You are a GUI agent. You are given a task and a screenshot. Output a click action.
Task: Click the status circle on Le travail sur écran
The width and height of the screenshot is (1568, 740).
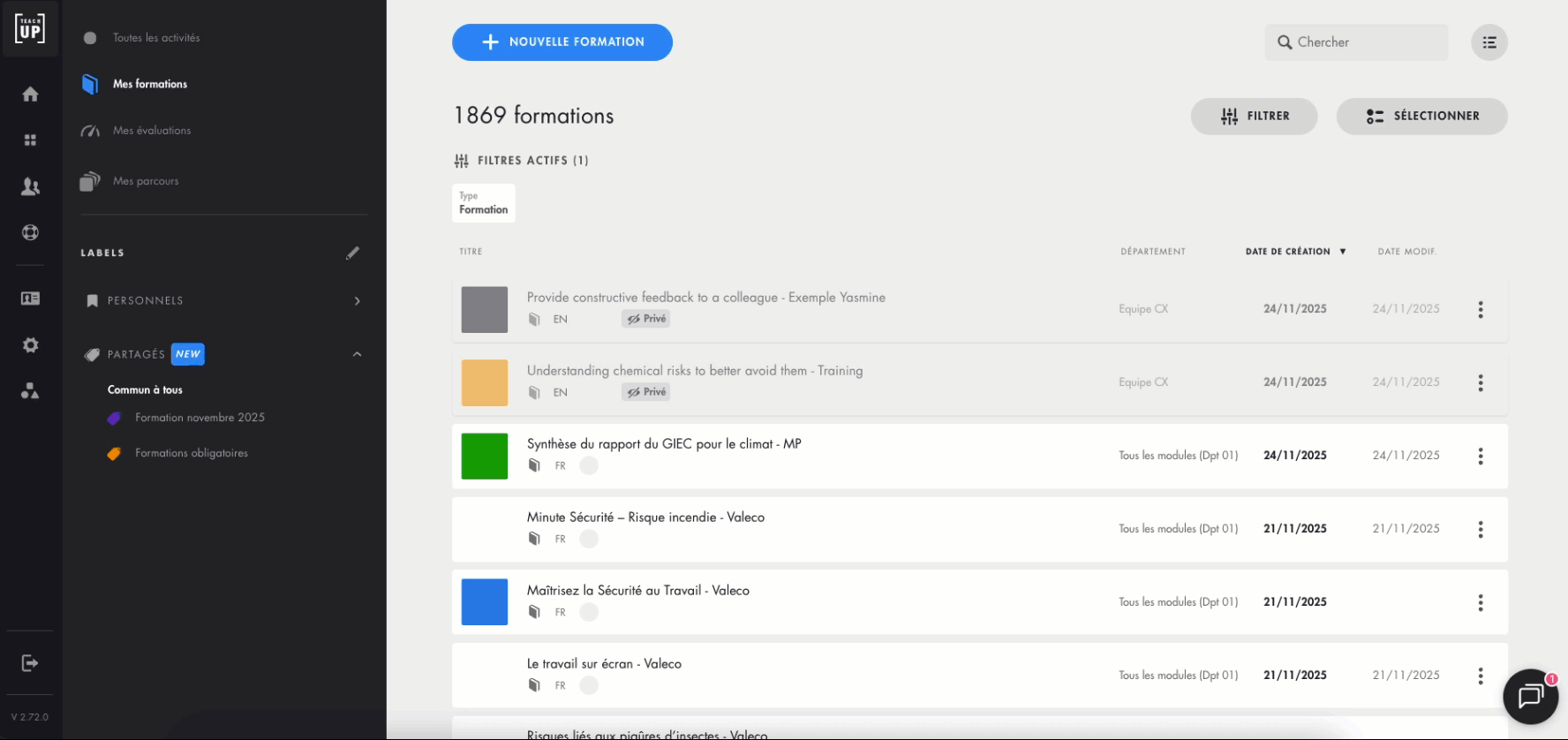tap(589, 685)
